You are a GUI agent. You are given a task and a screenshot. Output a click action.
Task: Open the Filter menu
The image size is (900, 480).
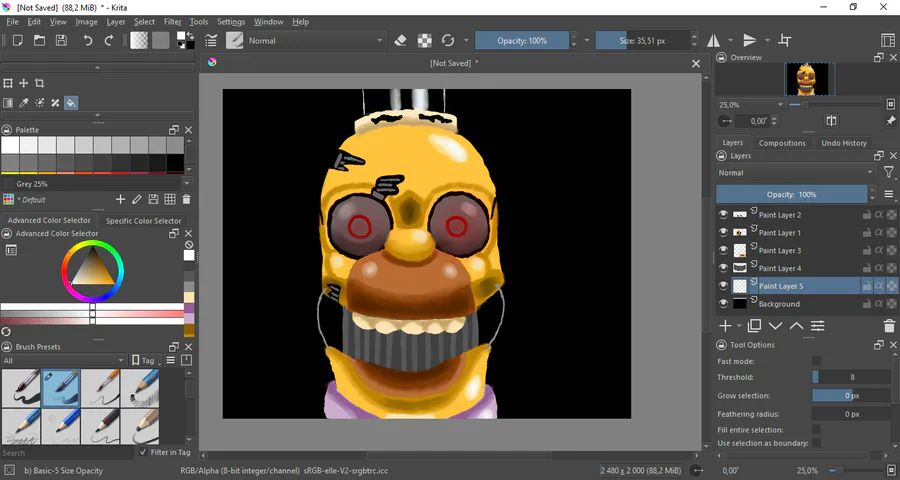(x=172, y=22)
